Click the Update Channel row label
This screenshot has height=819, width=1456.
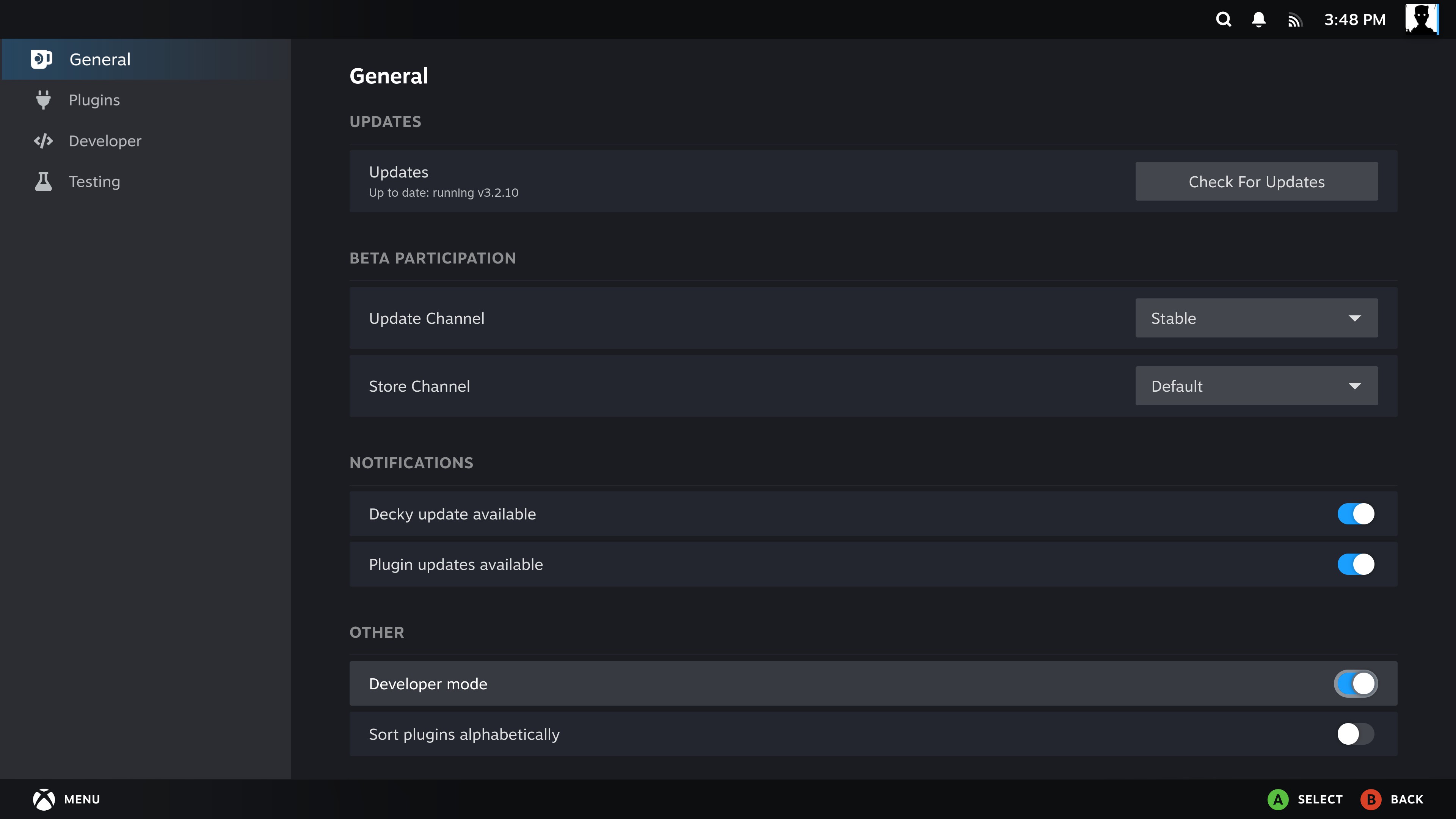426,318
